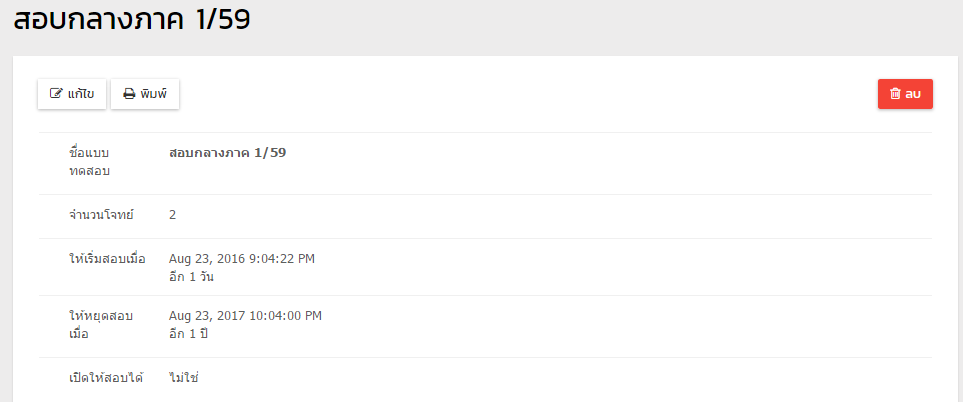Select the Aug 23, 2017 end time

pyautogui.click(x=245, y=316)
